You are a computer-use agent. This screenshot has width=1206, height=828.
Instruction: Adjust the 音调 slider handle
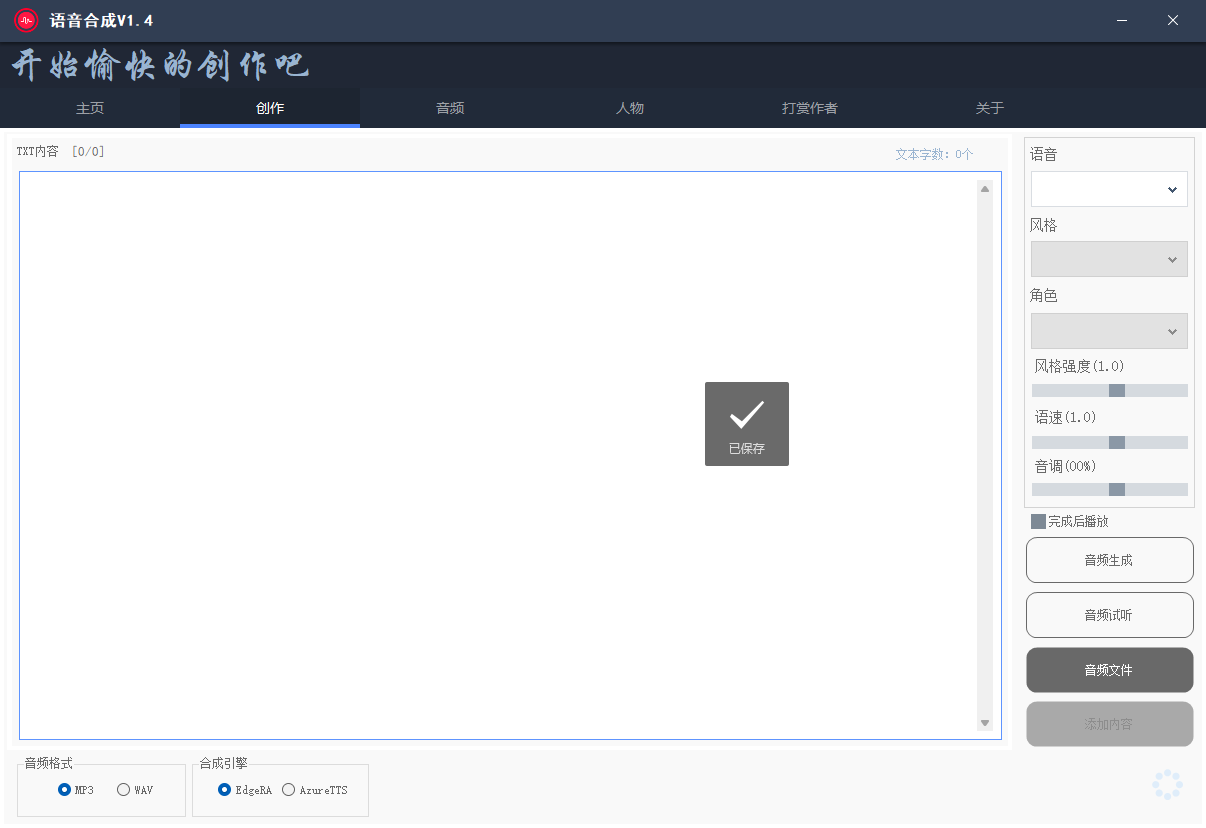(1117, 490)
